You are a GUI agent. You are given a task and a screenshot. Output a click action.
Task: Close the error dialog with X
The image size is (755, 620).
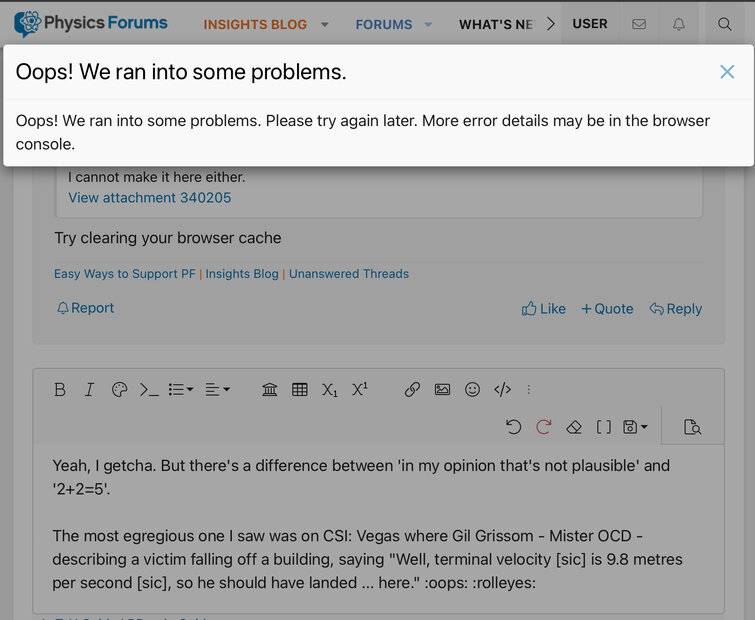point(727,72)
